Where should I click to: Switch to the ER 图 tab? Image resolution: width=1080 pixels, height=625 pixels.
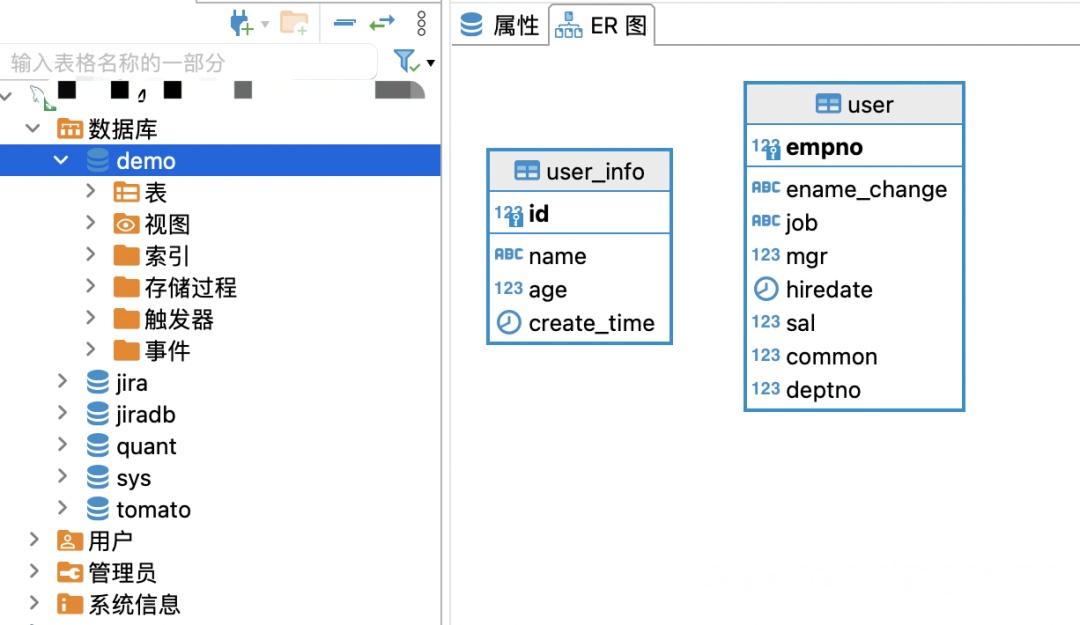[601, 25]
